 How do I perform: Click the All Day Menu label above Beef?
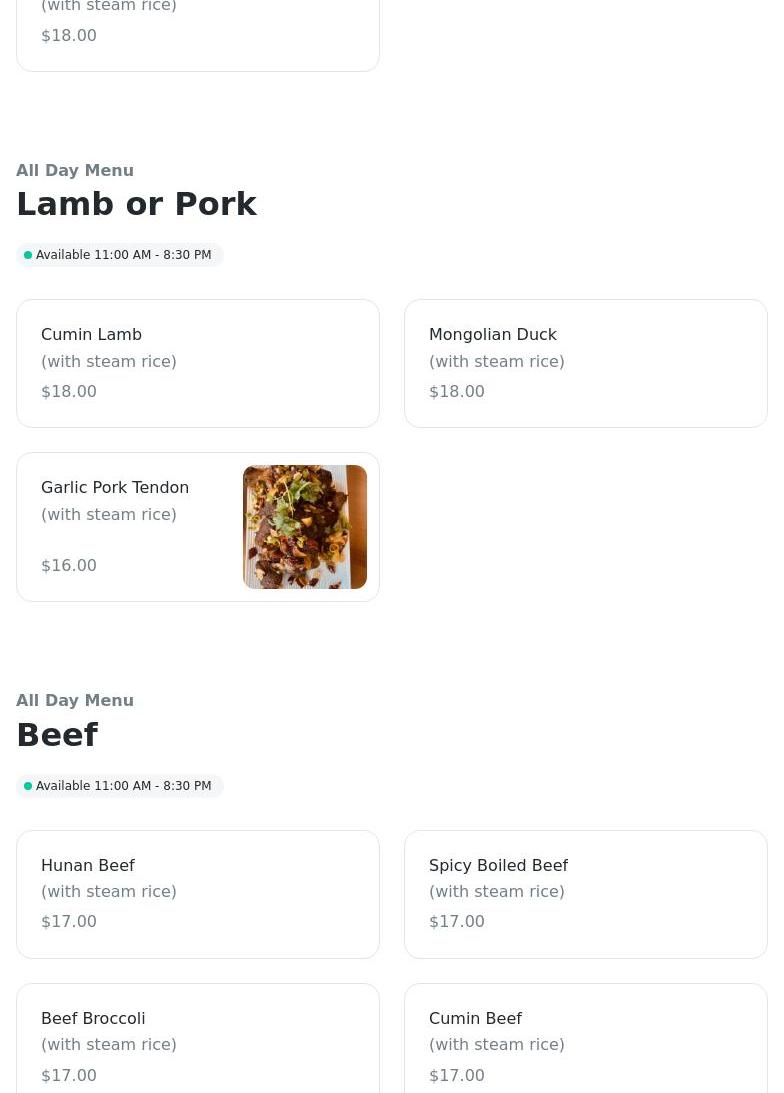(75, 701)
